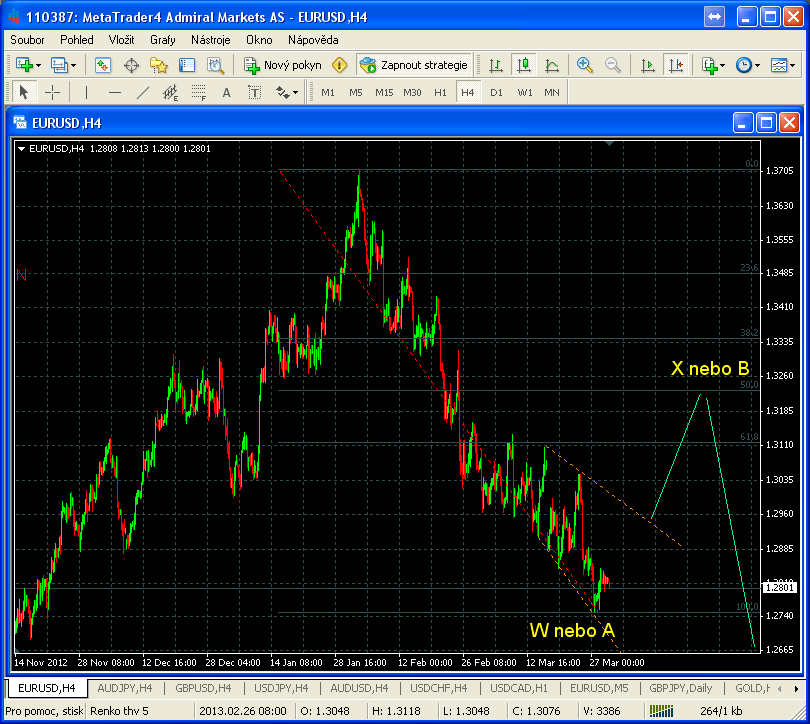
Task: Expand the arrows objects dropdown
Action: [295, 93]
